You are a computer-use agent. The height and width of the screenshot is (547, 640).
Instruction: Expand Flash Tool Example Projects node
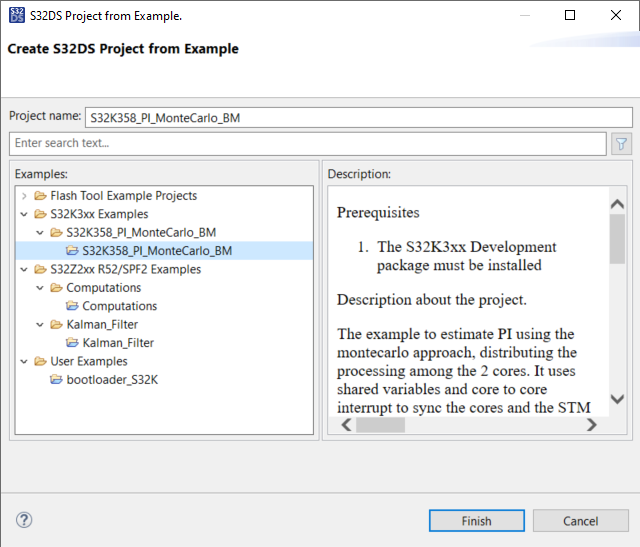click(24, 196)
